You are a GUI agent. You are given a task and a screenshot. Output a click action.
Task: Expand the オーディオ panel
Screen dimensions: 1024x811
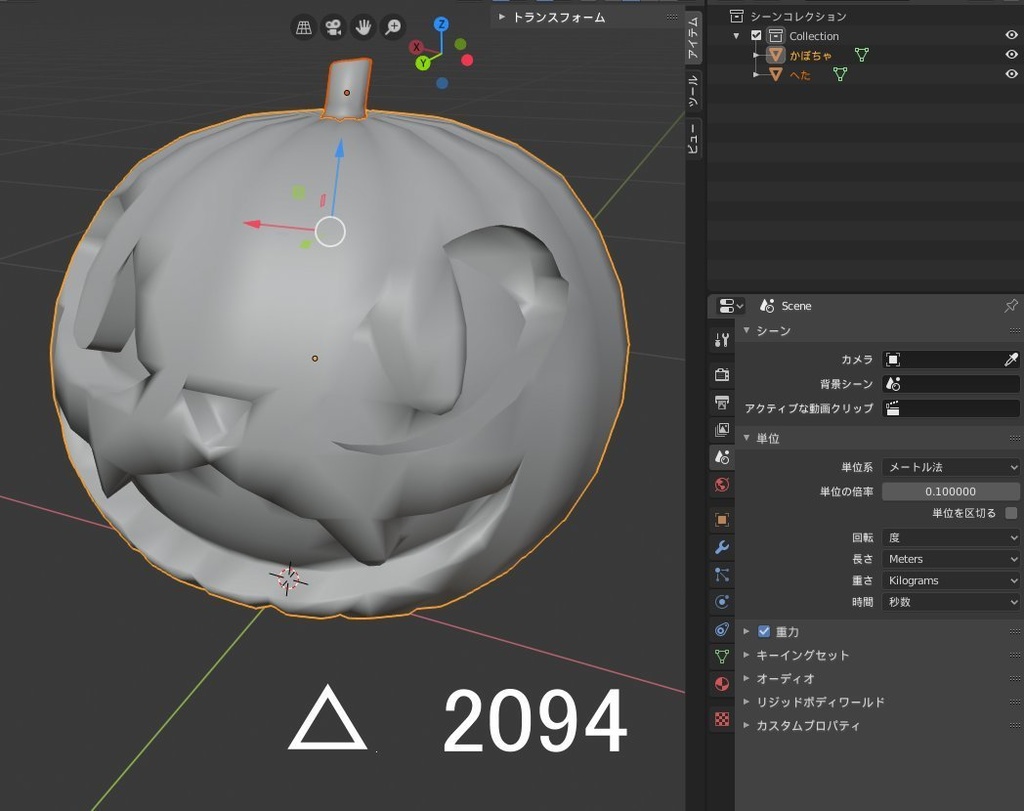[x=746, y=678]
